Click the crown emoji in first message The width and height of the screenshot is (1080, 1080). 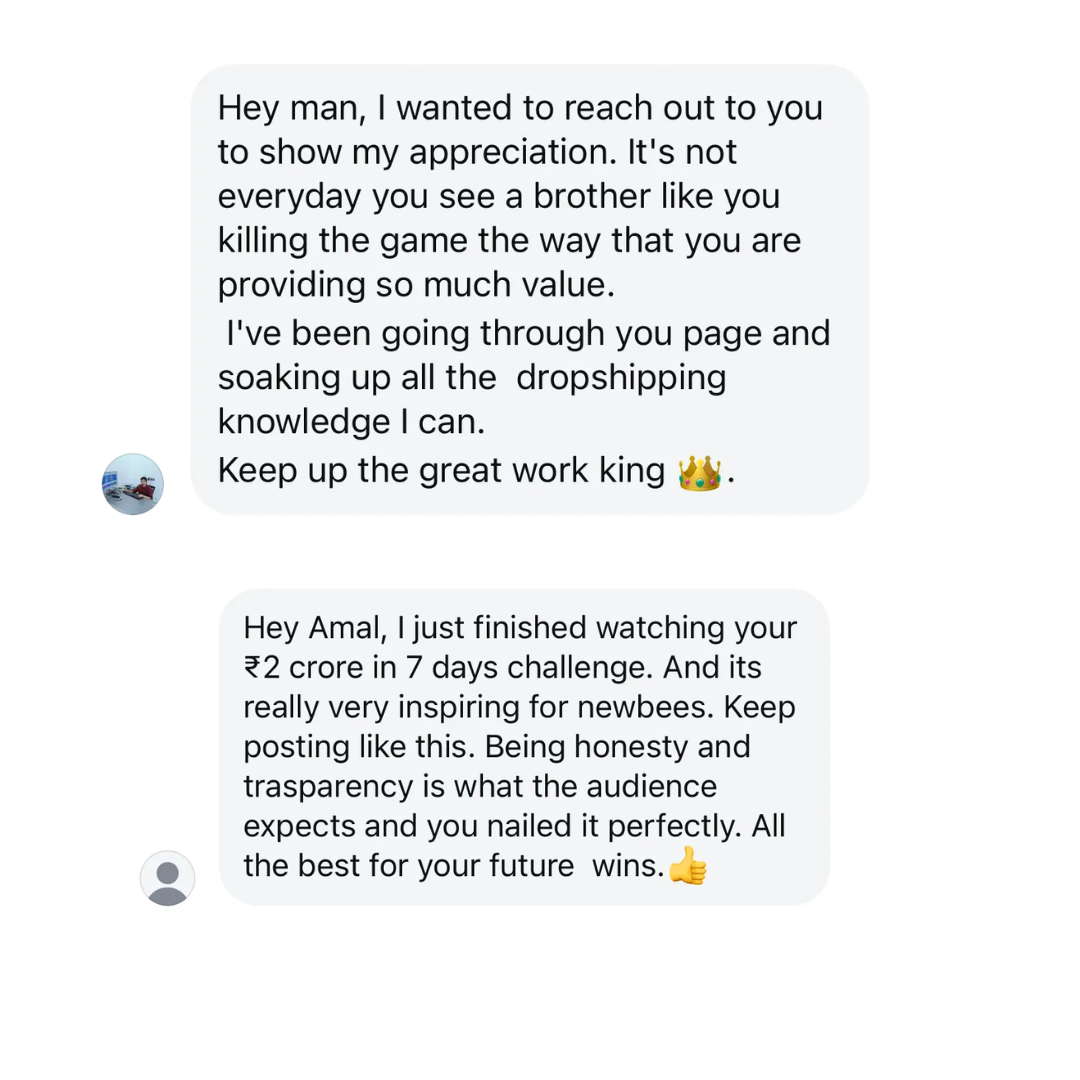(x=699, y=472)
